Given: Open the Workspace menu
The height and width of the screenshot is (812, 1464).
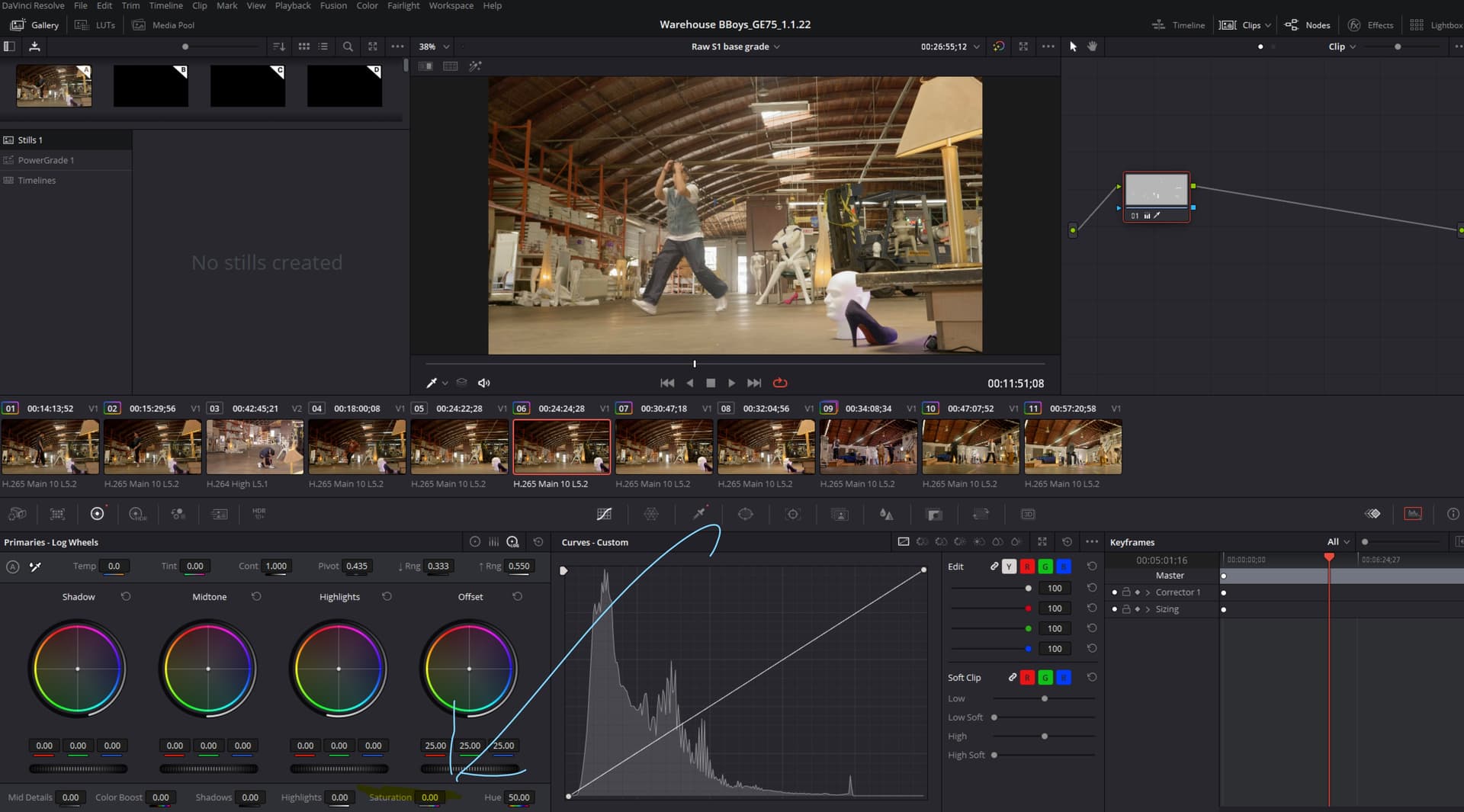Looking at the screenshot, I should point(451,5).
